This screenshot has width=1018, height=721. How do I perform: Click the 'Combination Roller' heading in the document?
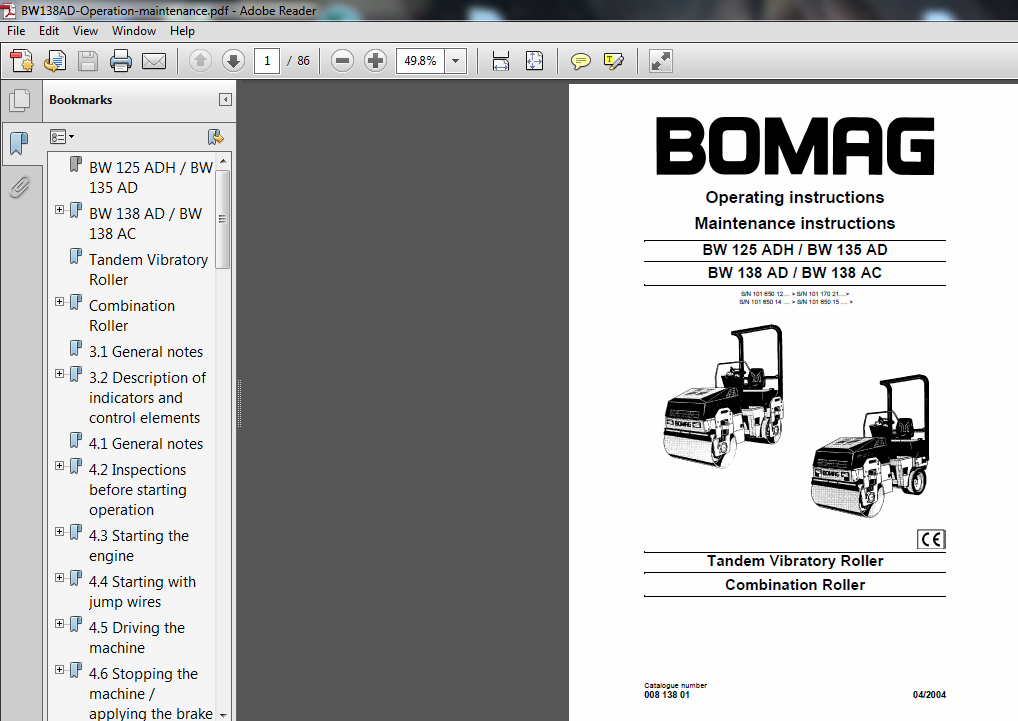(x=795, y=585)
